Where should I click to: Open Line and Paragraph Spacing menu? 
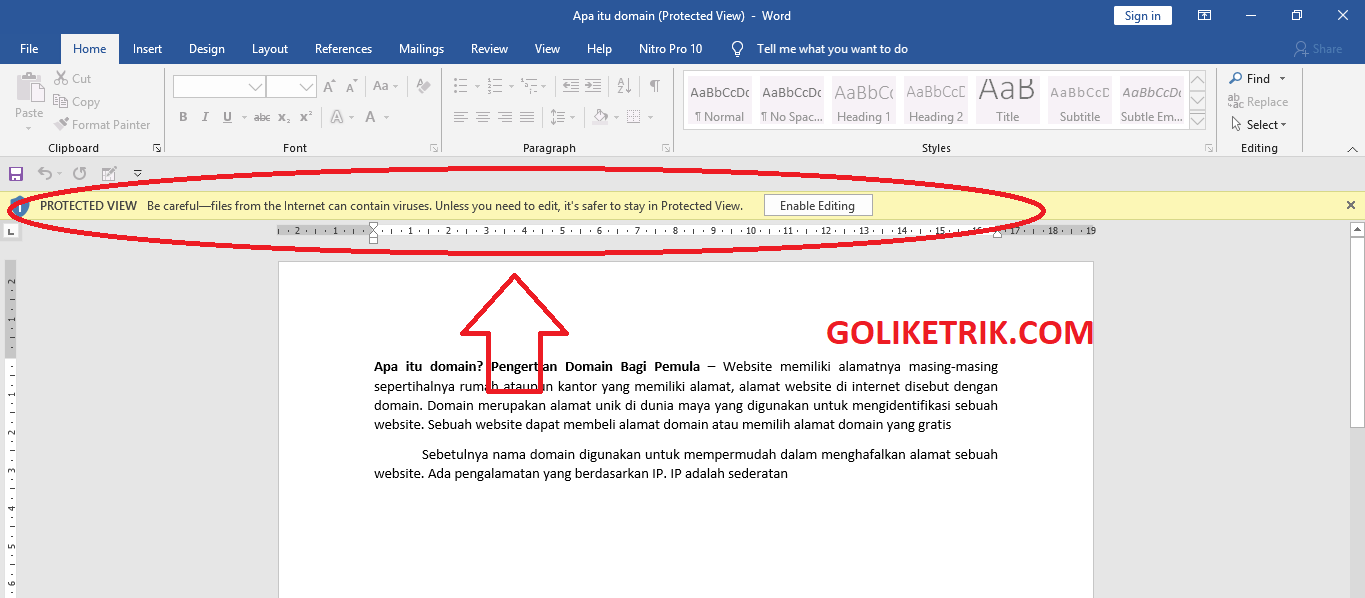coord(563,117)
